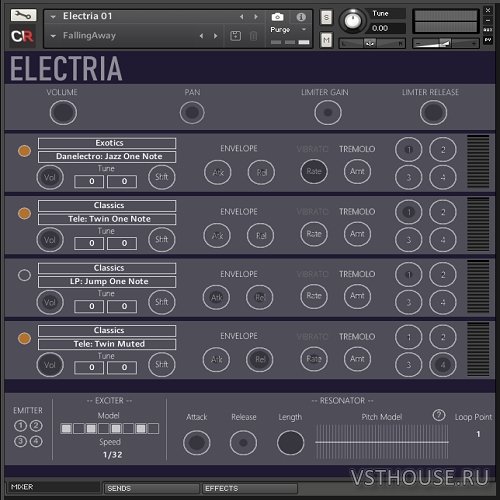Click the header Tune value 0.00

(x=380, y=28)
